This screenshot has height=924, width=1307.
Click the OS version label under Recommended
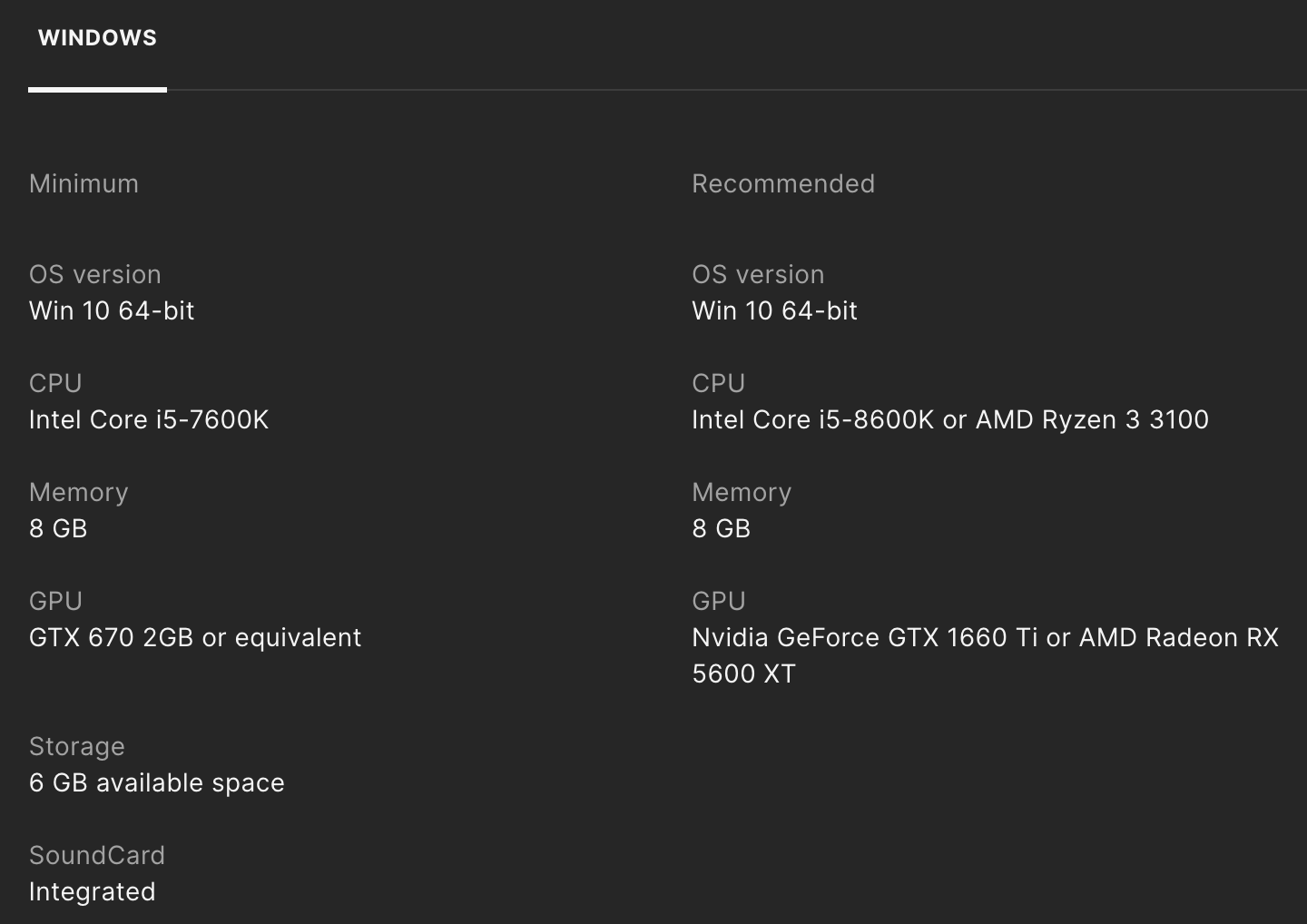tap(758, 275)
